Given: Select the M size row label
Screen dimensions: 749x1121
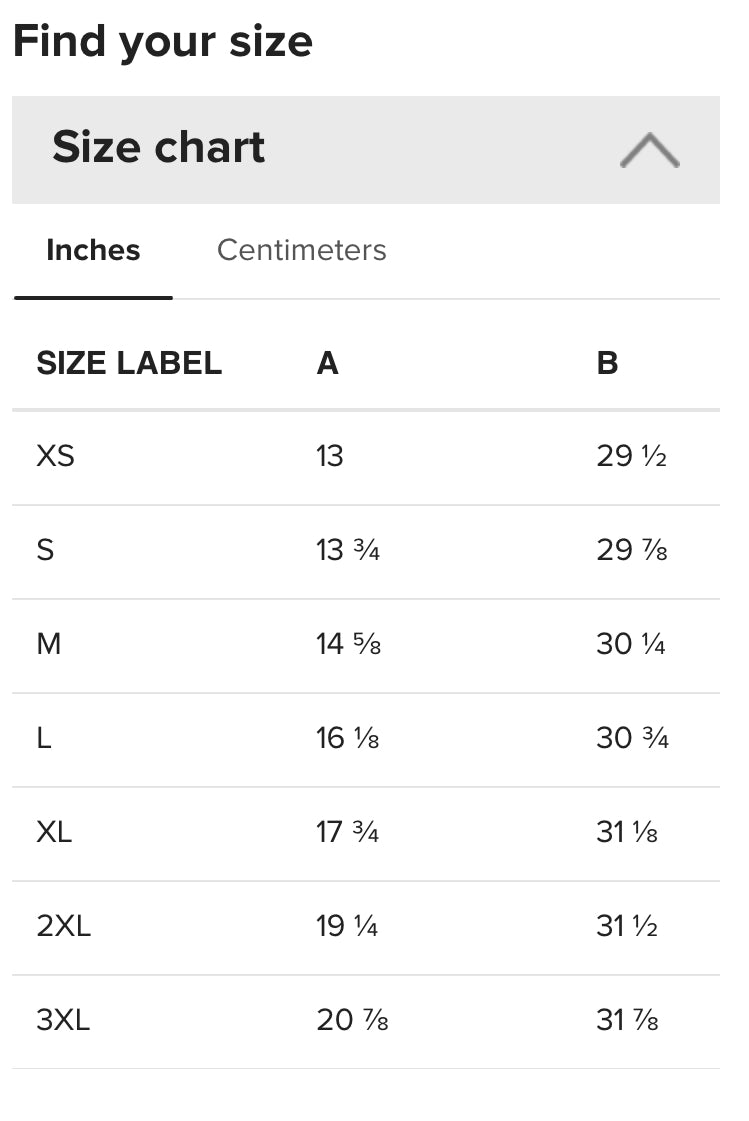Looking at the screenshot, I should (x=49, y=644).
